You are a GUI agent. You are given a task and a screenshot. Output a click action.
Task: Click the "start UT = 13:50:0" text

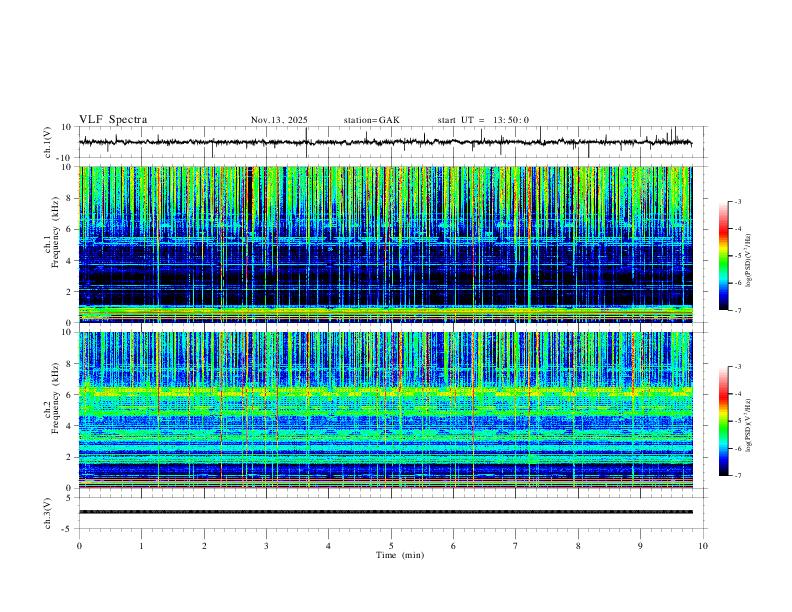(x=483, y=120)
